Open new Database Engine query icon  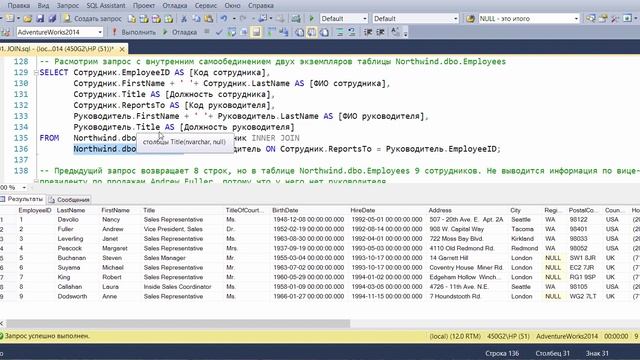[x=131, y=18]
